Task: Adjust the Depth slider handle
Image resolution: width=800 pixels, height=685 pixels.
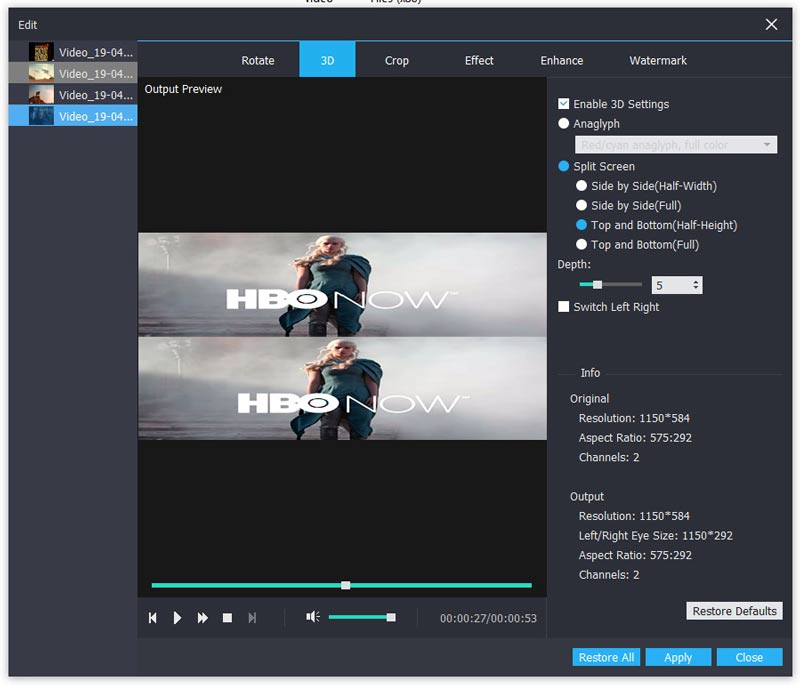Action: point(597,285)
